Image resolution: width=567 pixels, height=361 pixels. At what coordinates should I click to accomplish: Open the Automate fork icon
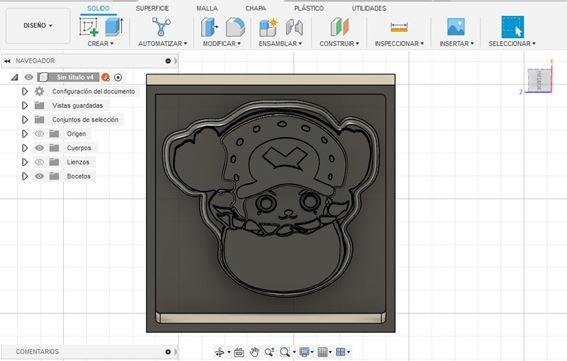pos(161,27)
